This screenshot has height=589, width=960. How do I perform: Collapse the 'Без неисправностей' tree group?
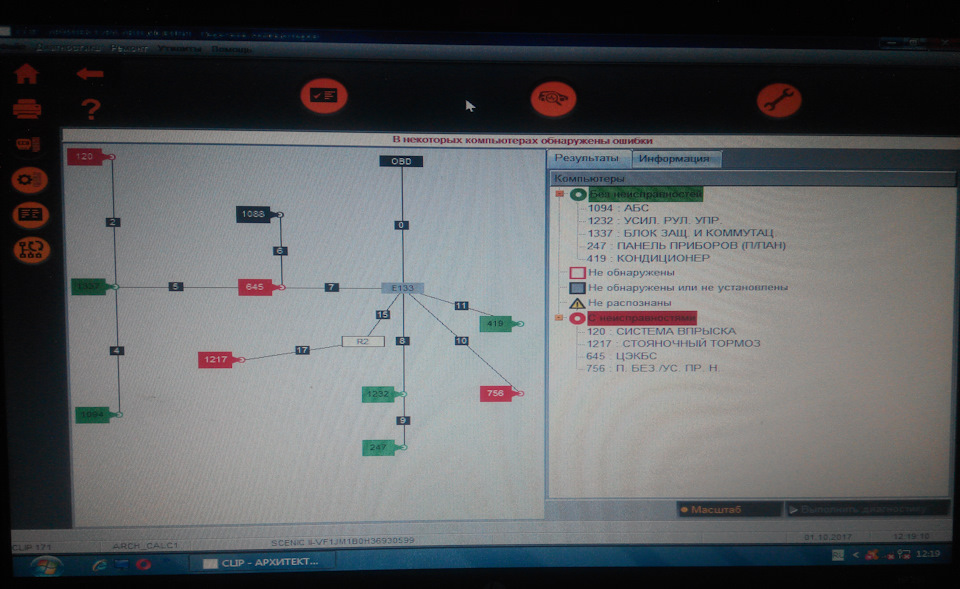559,193
